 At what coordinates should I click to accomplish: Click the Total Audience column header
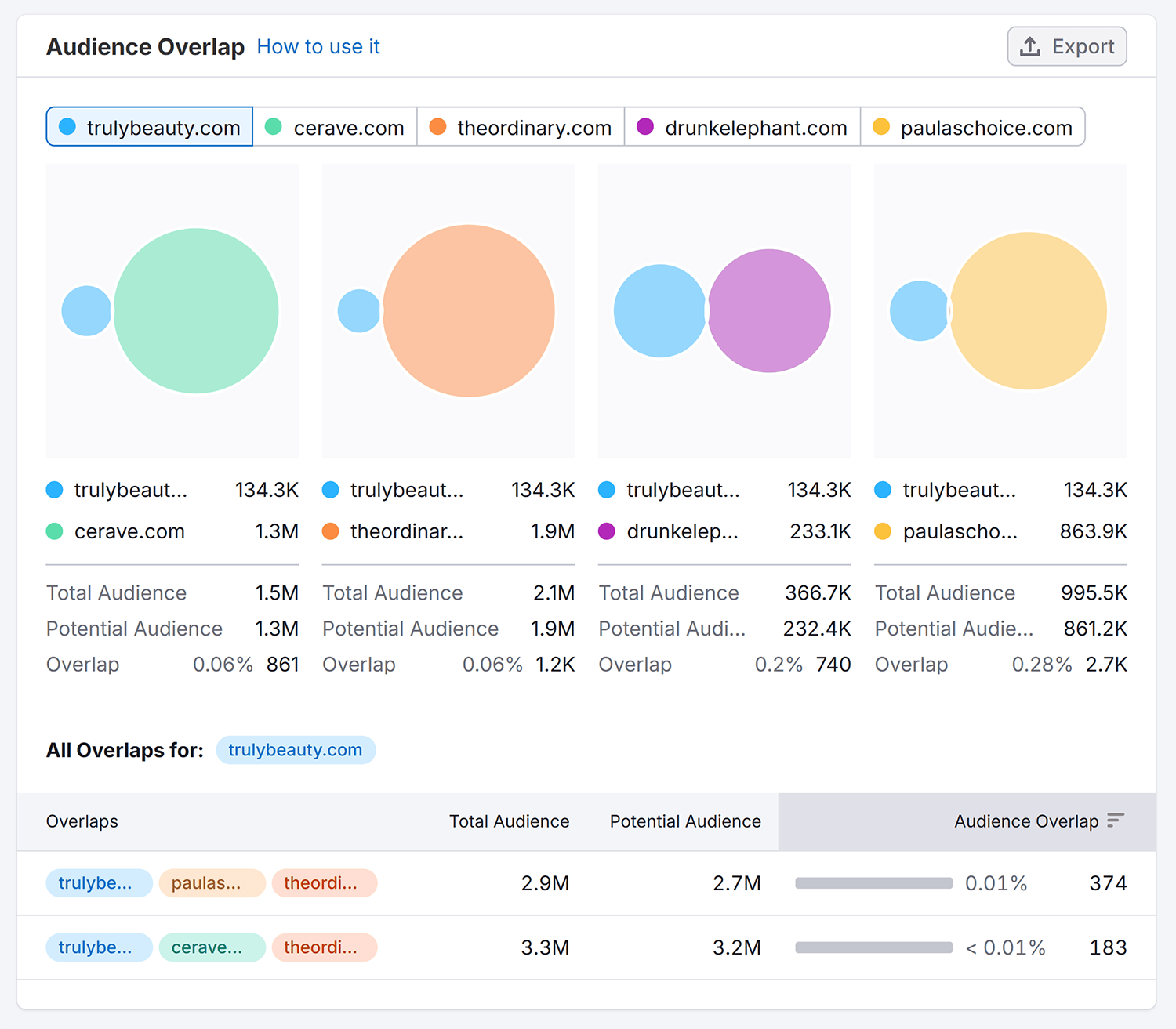point(510,821)
